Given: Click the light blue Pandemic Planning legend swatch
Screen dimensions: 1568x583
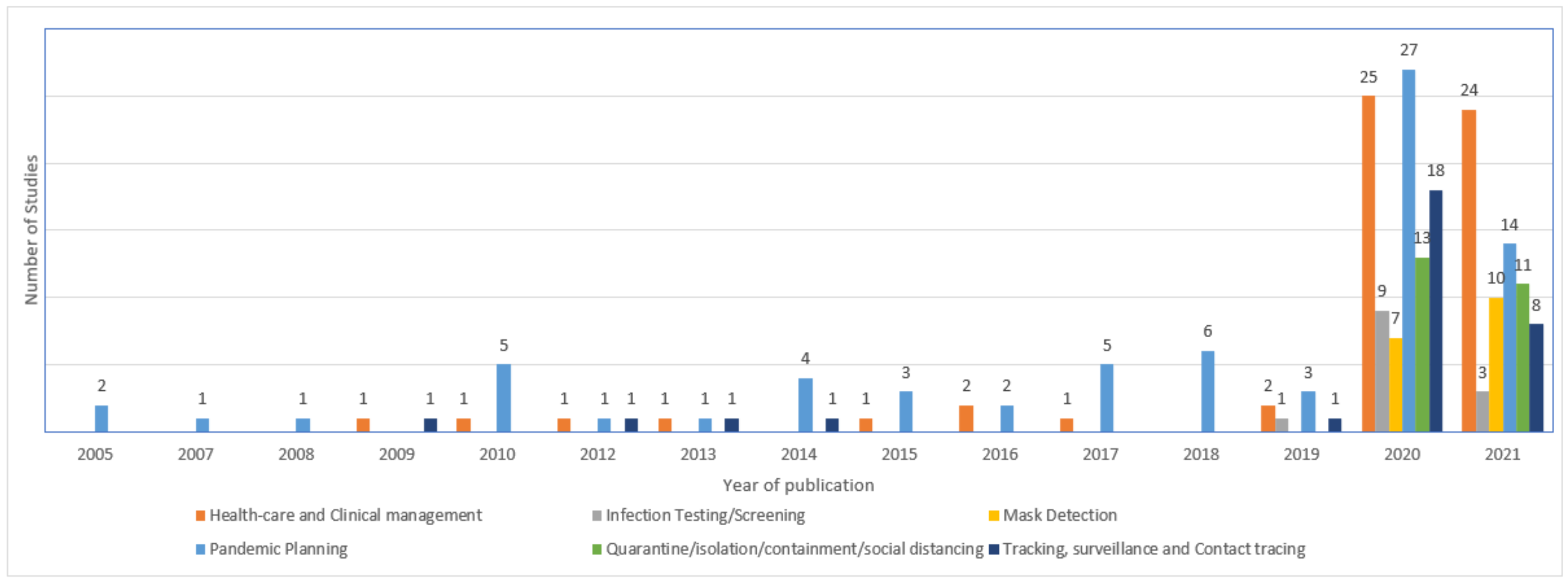Looking at the screenshot, I should (200, 549).
